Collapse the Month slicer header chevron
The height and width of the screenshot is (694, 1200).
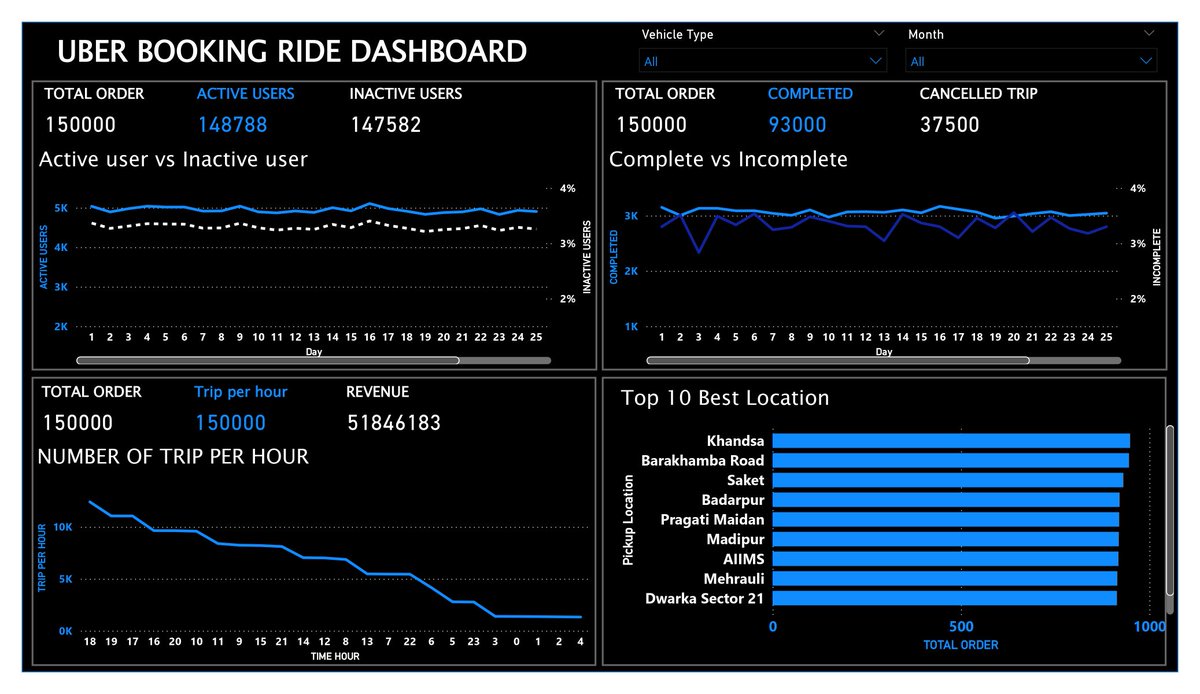pos(1148,33)
